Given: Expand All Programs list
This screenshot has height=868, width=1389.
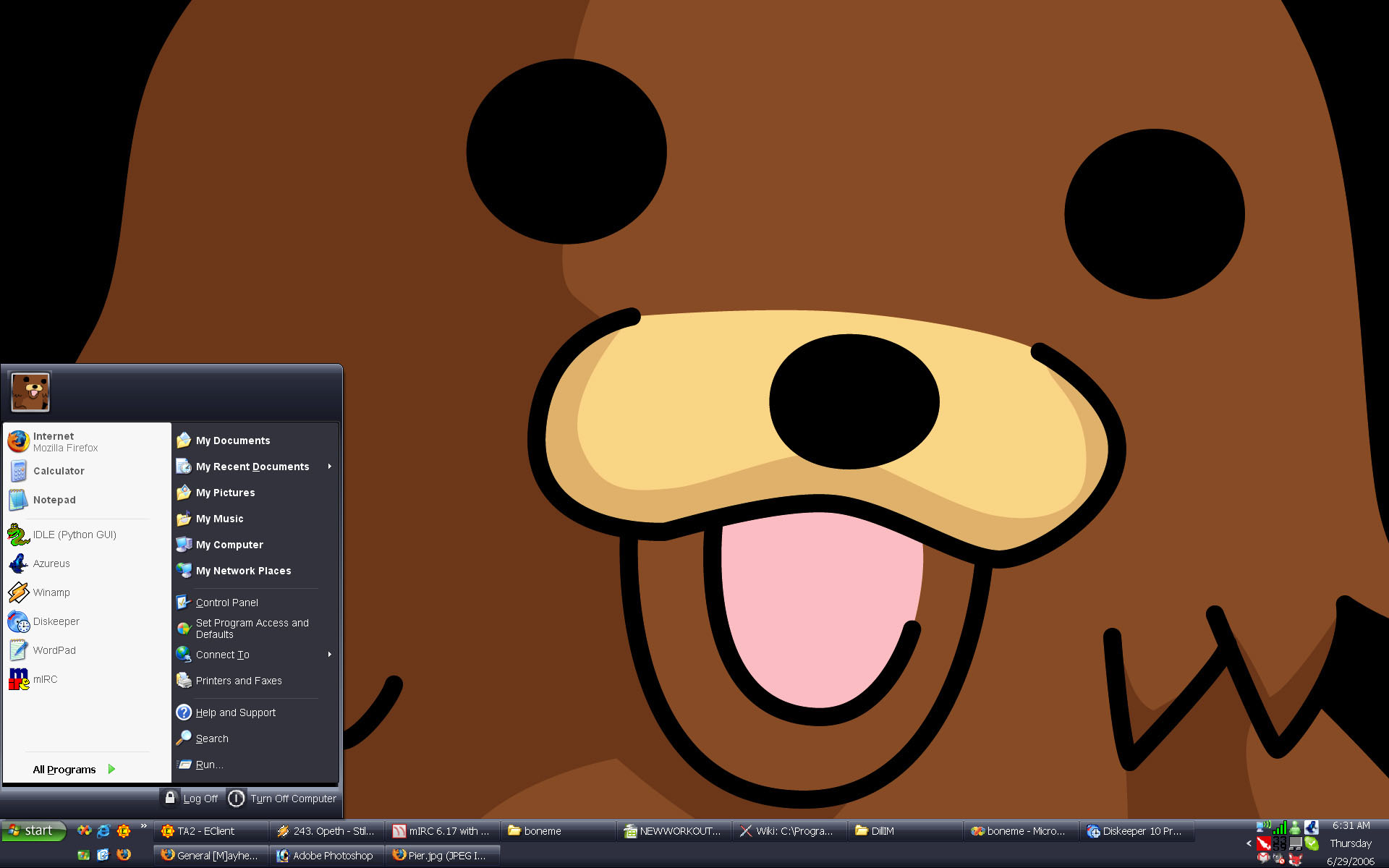Looking at the screenshot, I should point(75,770).
